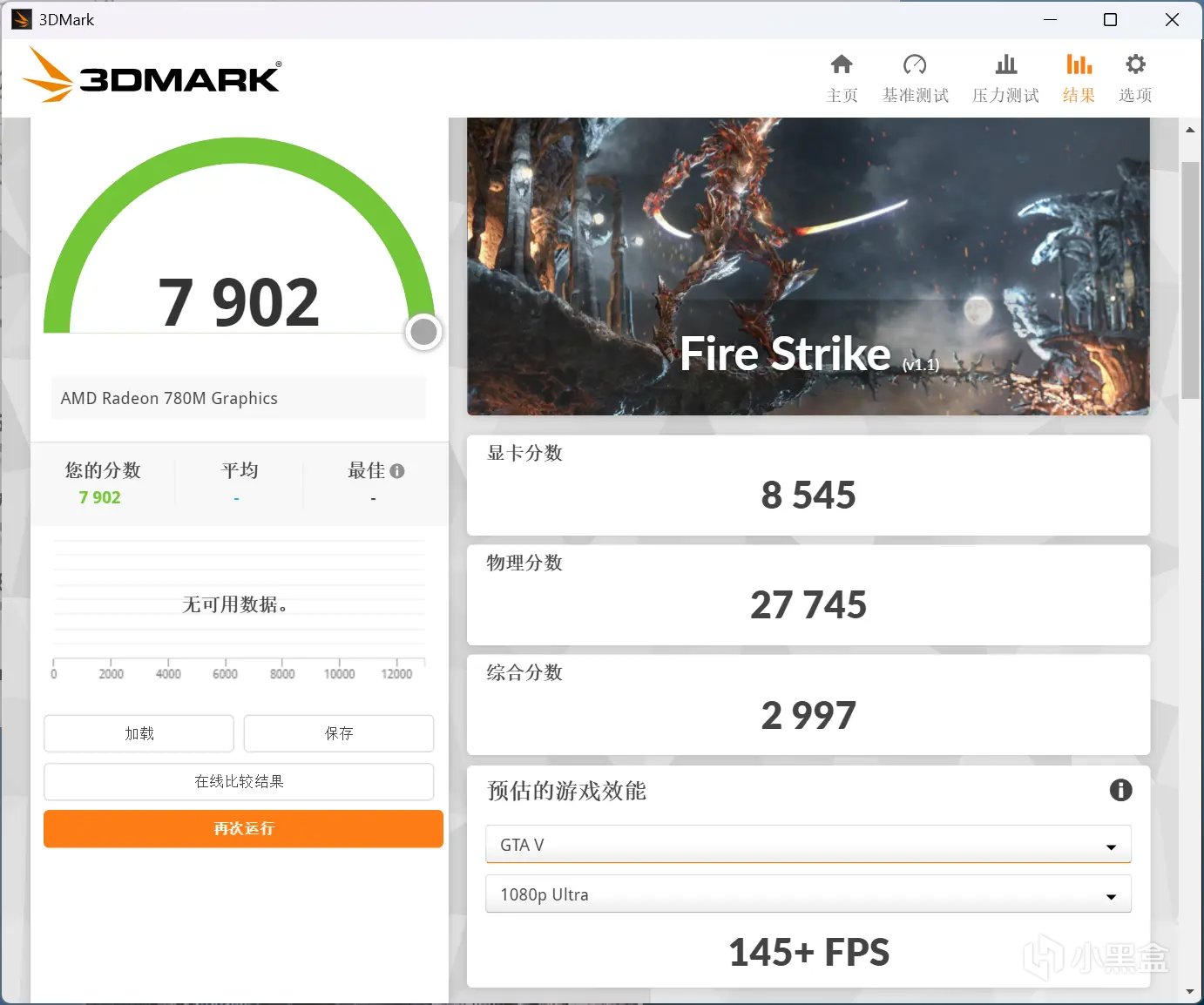Open the 压力测试 stress test icon
The image size is (1204, 1005).
(1006, 64)
